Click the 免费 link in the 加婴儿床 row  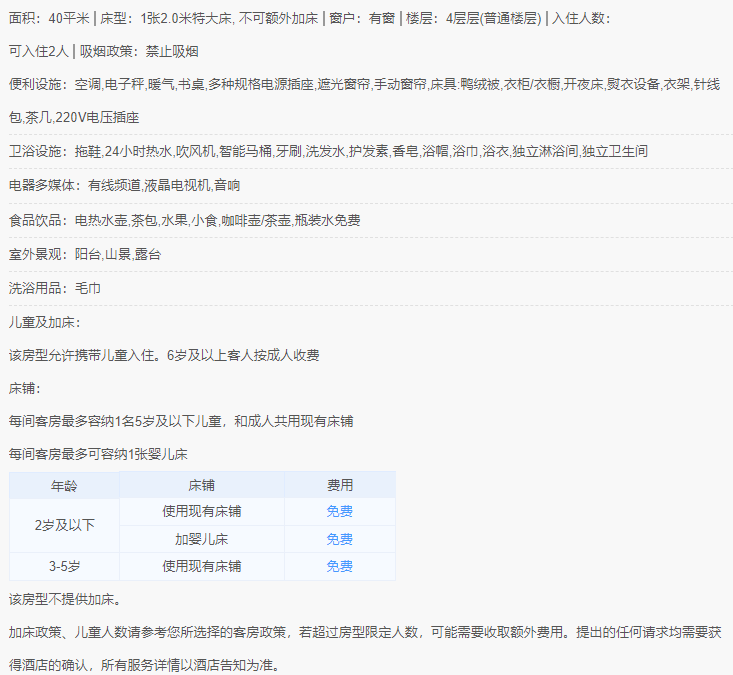coord(339,539)
